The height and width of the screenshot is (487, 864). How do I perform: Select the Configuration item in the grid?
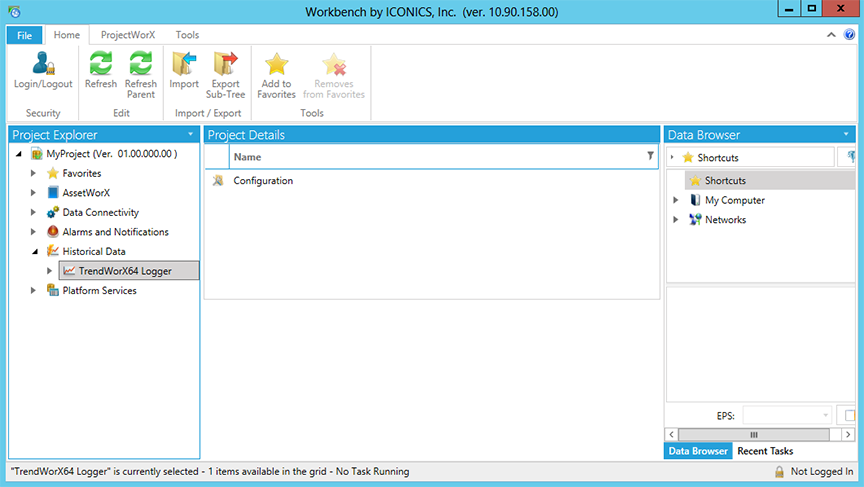coord(263,181)
